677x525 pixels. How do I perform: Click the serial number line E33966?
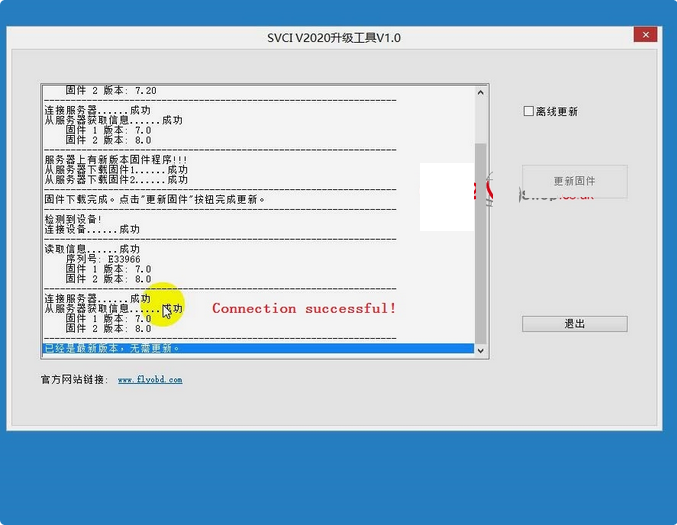click(x=103, y=259)
